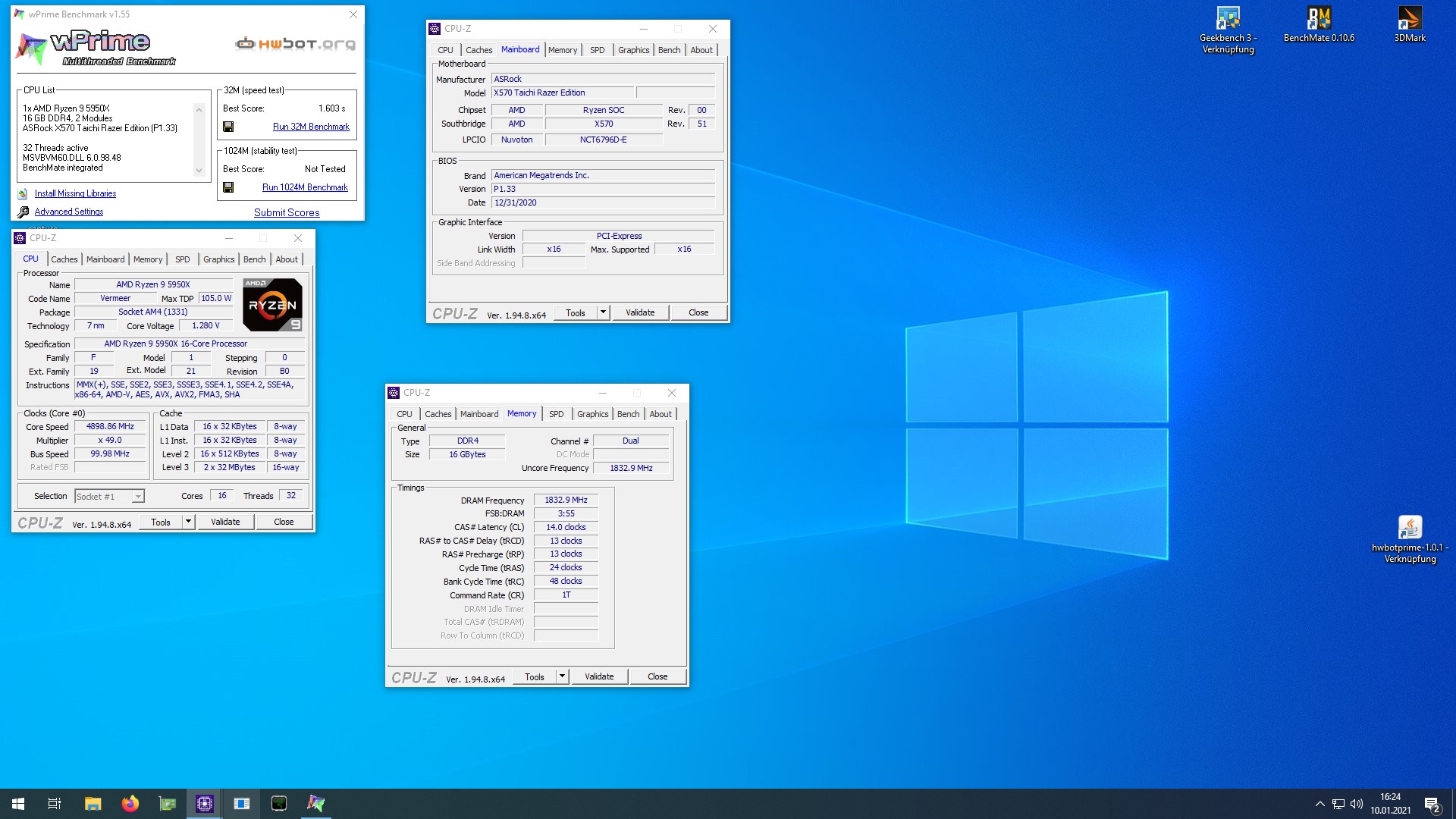
Task: Open the Advanced Settings link
Action: (69, 212)
